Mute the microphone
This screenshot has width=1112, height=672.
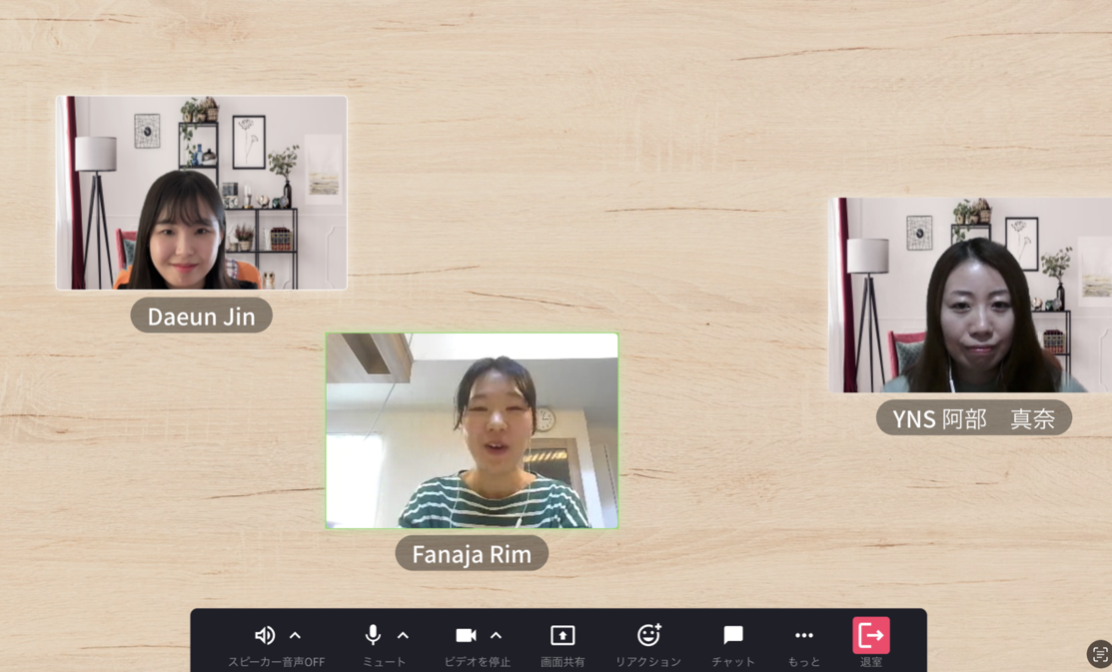click(x=373, y=635)
